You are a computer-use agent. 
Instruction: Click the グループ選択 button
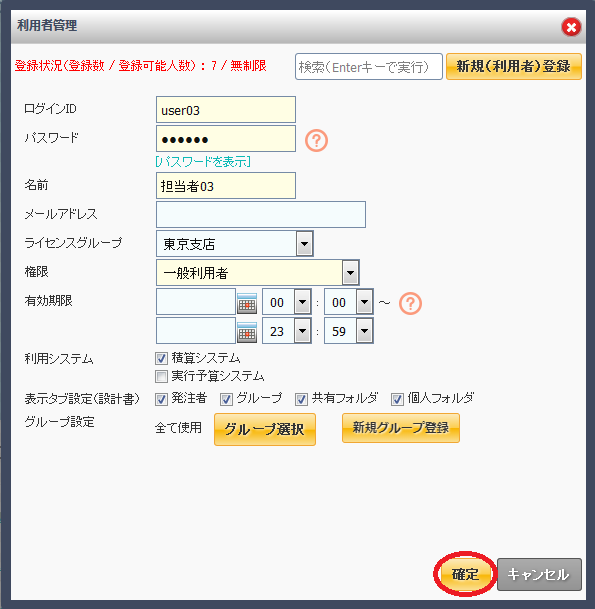(264, 429)
